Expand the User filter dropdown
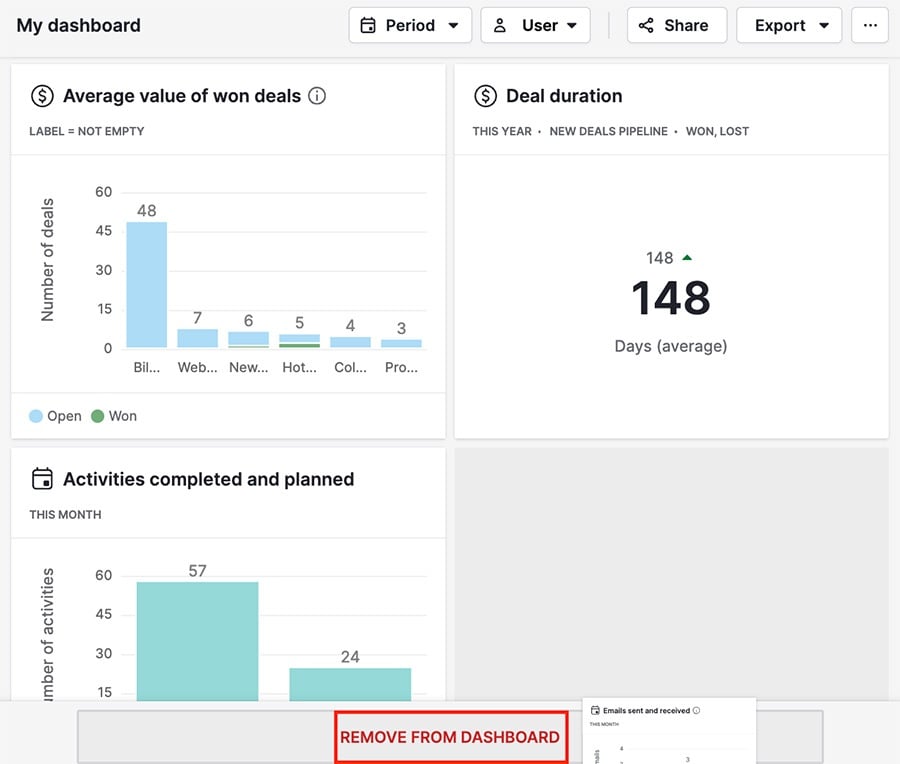The image size is (900, 764). click(x=536, y=26)
